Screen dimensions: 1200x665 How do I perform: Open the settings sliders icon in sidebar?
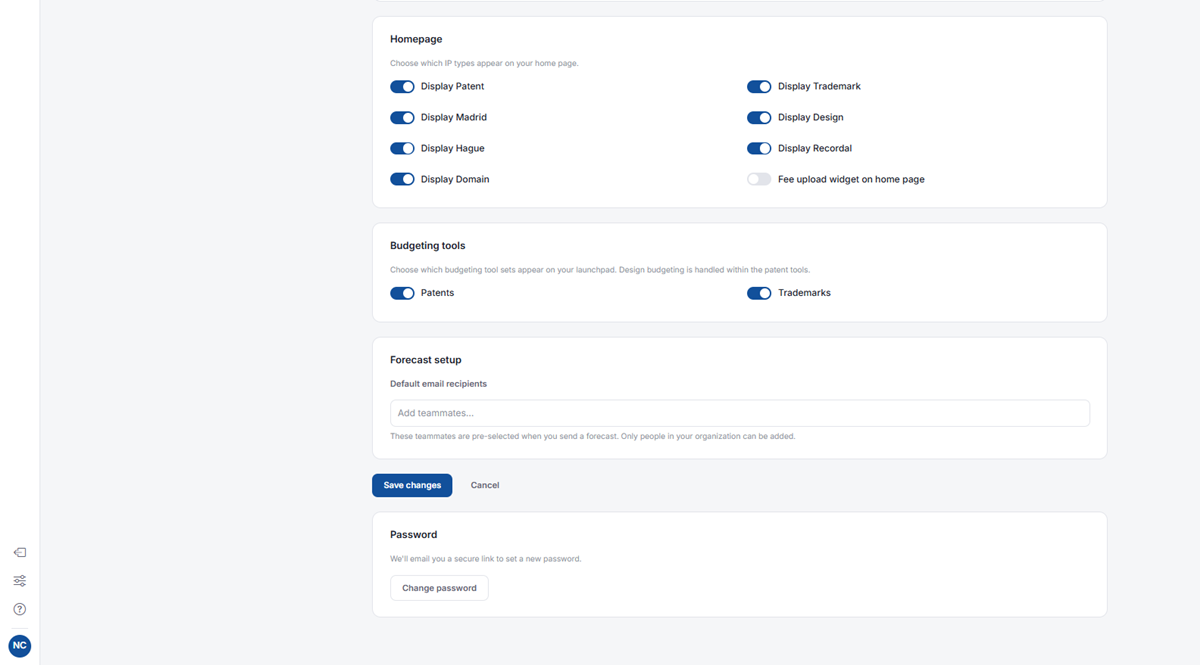19,581
